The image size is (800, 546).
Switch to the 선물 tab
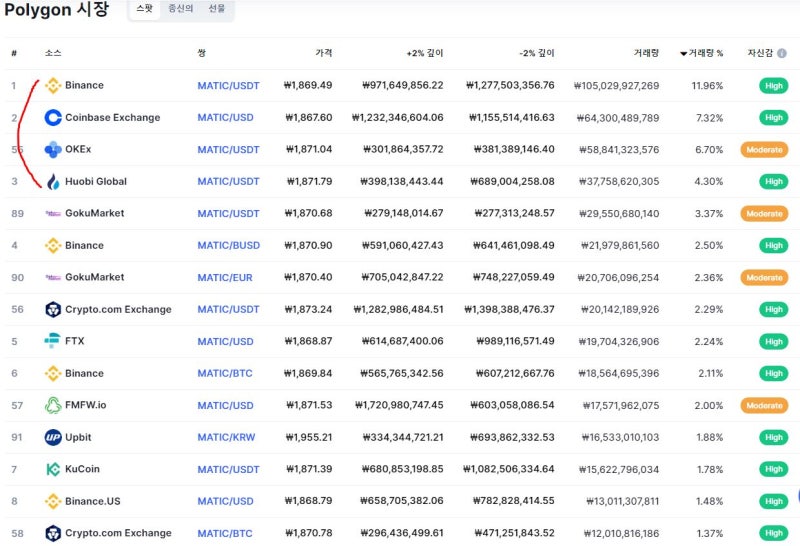coord(216,9)
